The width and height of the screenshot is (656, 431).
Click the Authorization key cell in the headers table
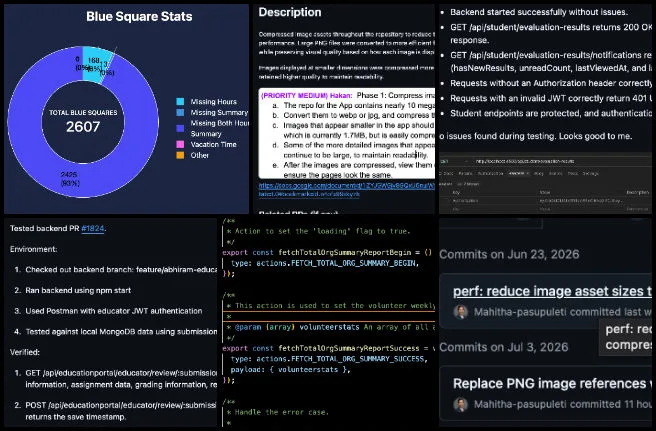(465, 201)
